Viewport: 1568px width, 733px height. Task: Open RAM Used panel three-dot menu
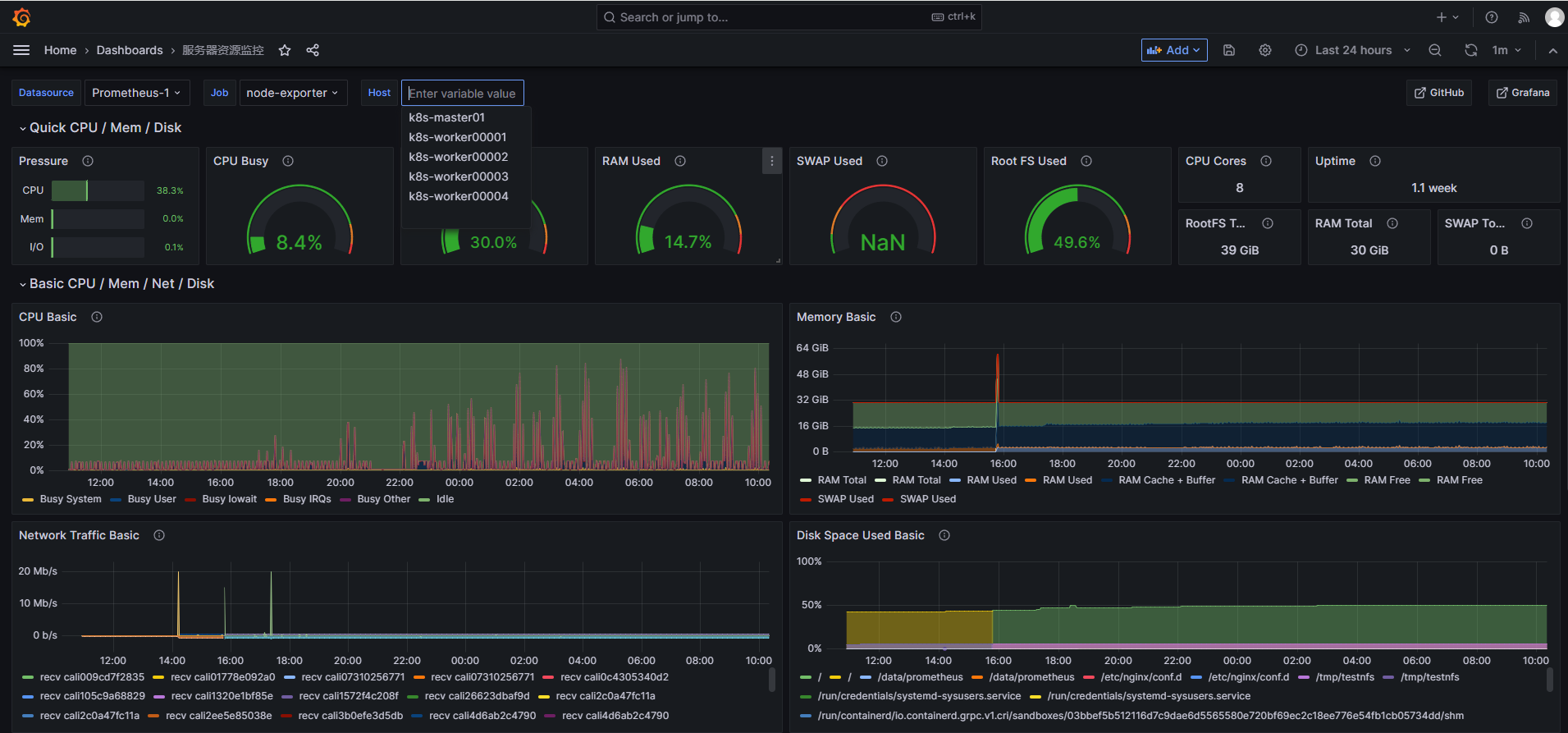[x=771, y=161]
